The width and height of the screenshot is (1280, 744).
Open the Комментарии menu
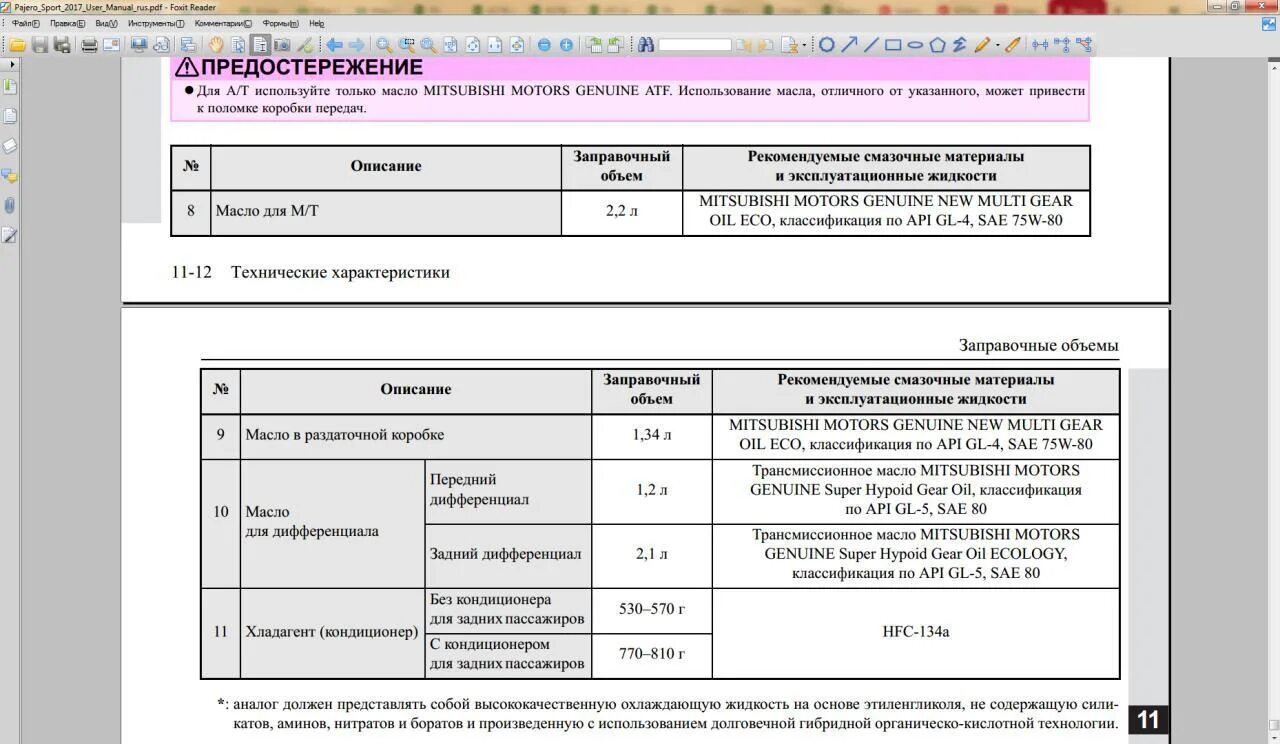[223, 23]
